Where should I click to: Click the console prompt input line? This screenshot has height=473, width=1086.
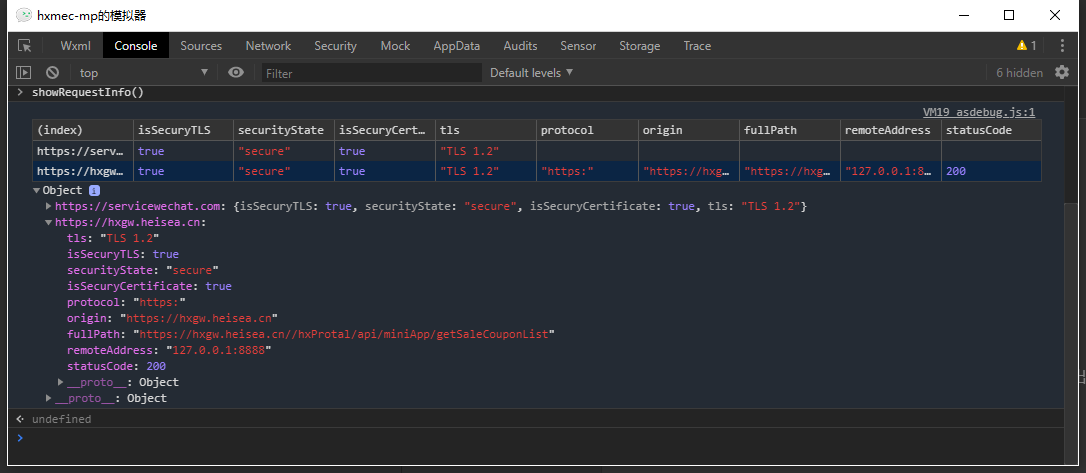(540, 438)
